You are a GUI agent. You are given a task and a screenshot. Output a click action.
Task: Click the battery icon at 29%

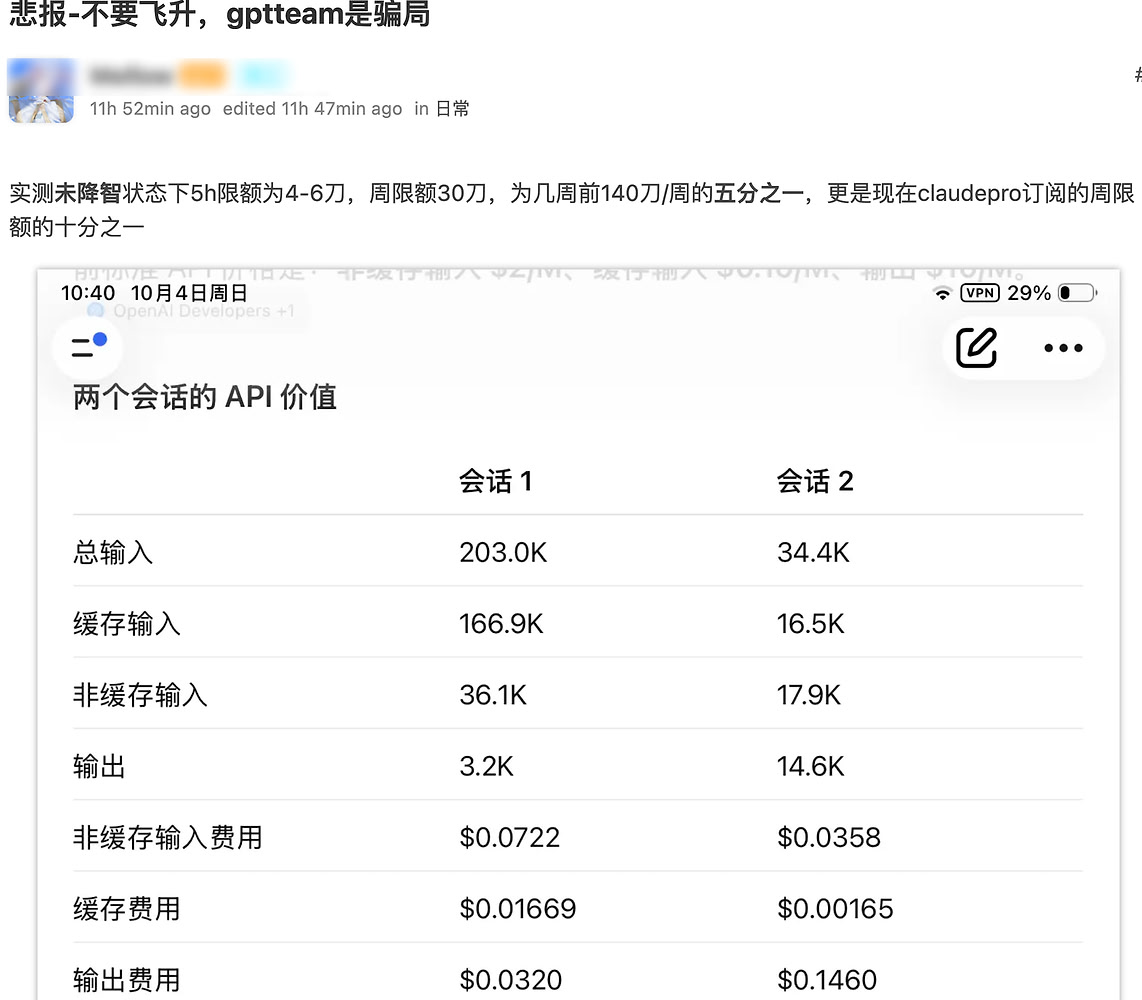(1077, 293)
